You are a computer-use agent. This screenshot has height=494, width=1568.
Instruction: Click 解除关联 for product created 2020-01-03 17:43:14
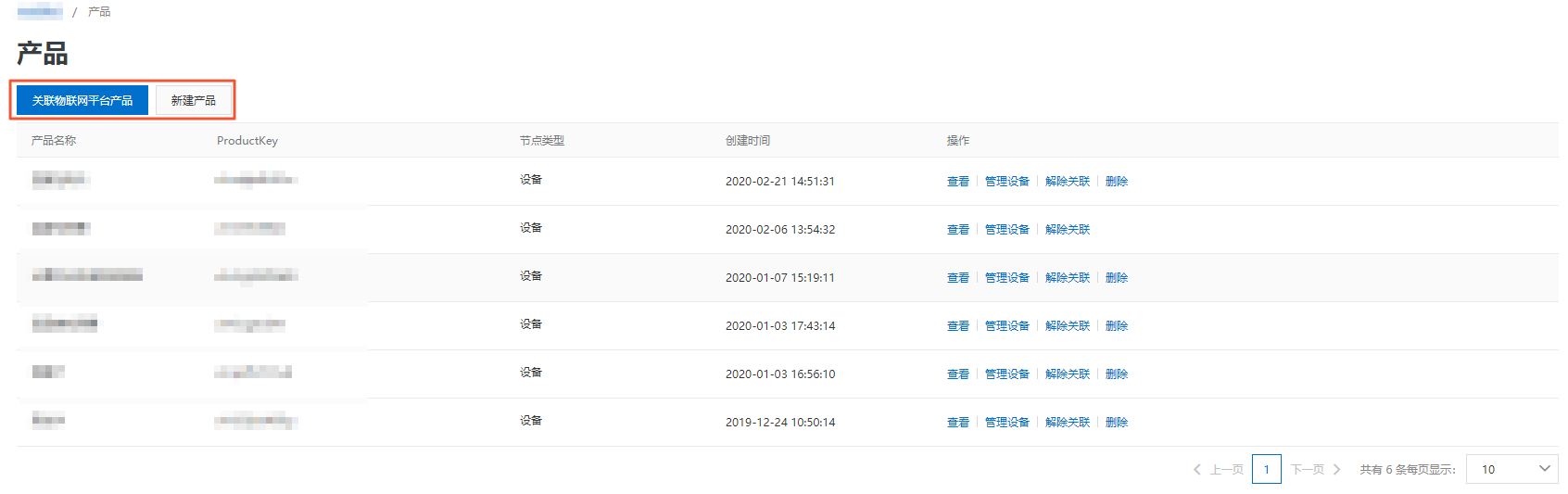pyautogui.click(x=1068, y=326)
